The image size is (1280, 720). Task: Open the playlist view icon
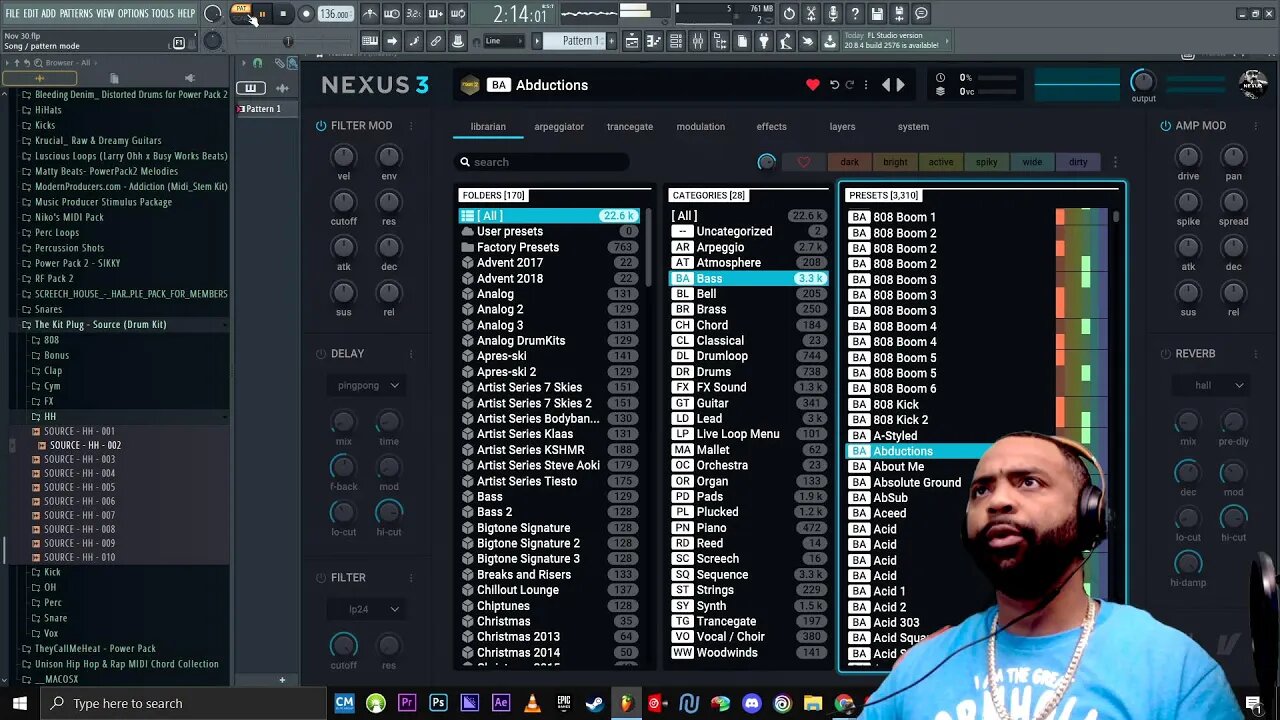(x=632, y=41)
